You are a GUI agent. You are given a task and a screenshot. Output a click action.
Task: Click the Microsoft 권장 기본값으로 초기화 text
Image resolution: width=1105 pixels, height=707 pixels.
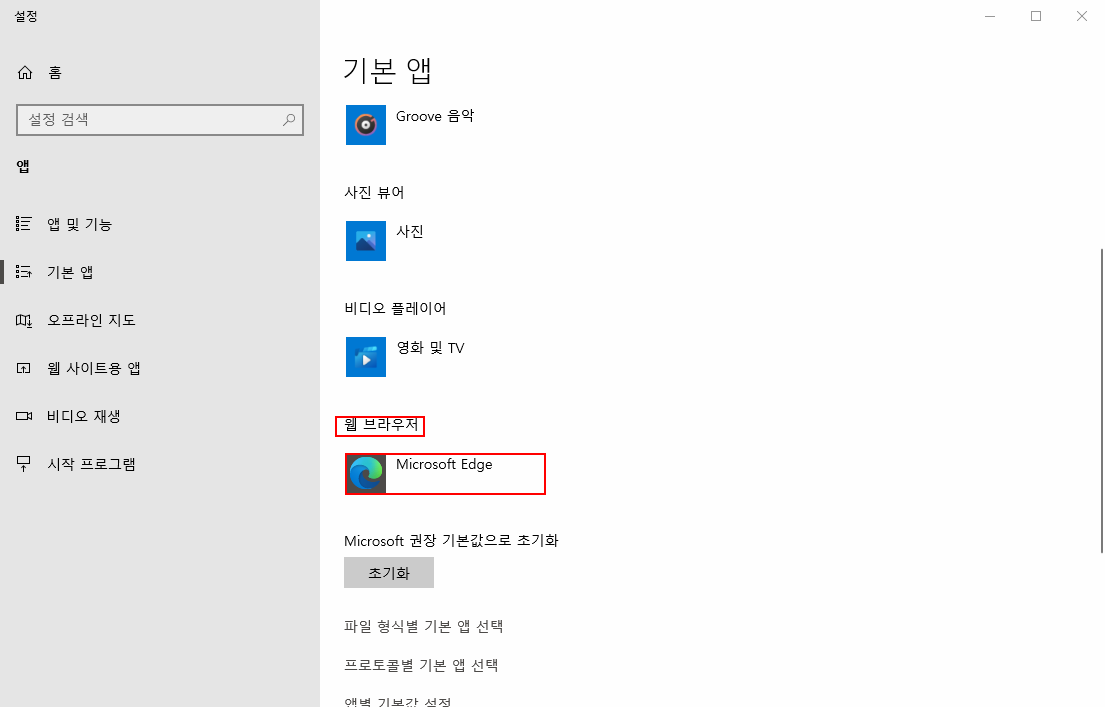pyautogui.click(x=451, y=541)
